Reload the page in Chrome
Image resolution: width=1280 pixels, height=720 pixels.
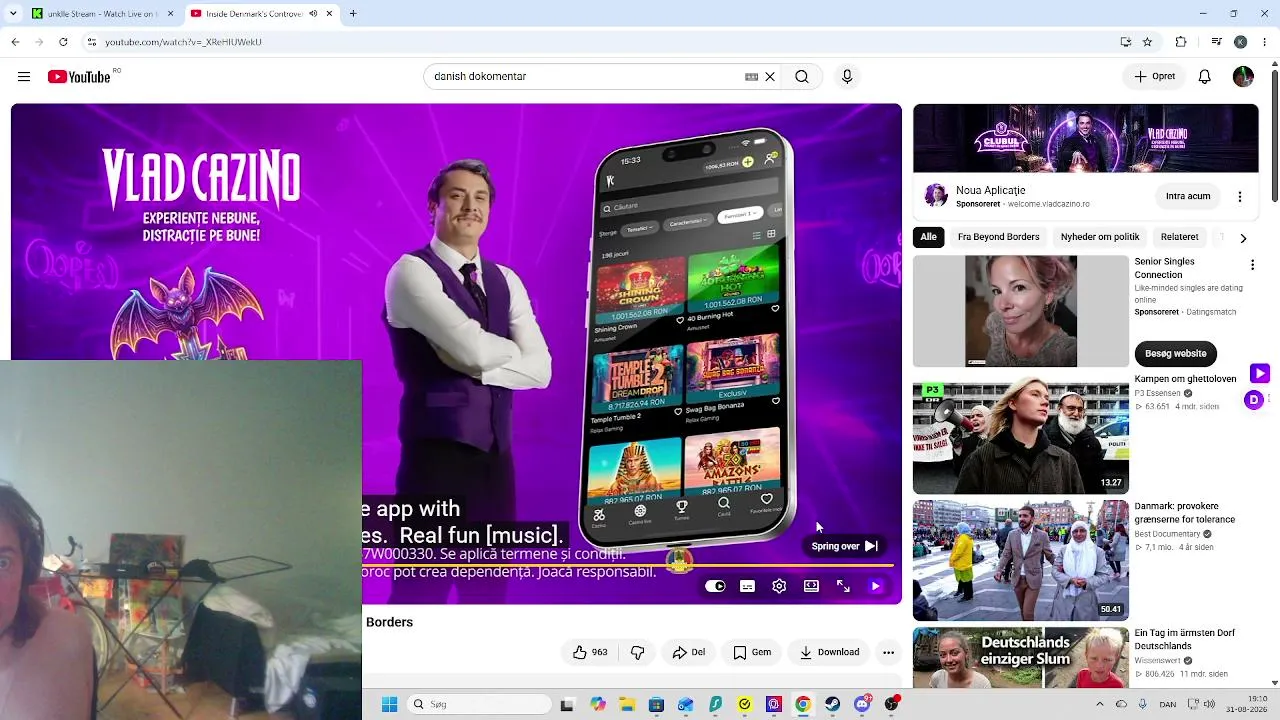(x=63, y=42)
